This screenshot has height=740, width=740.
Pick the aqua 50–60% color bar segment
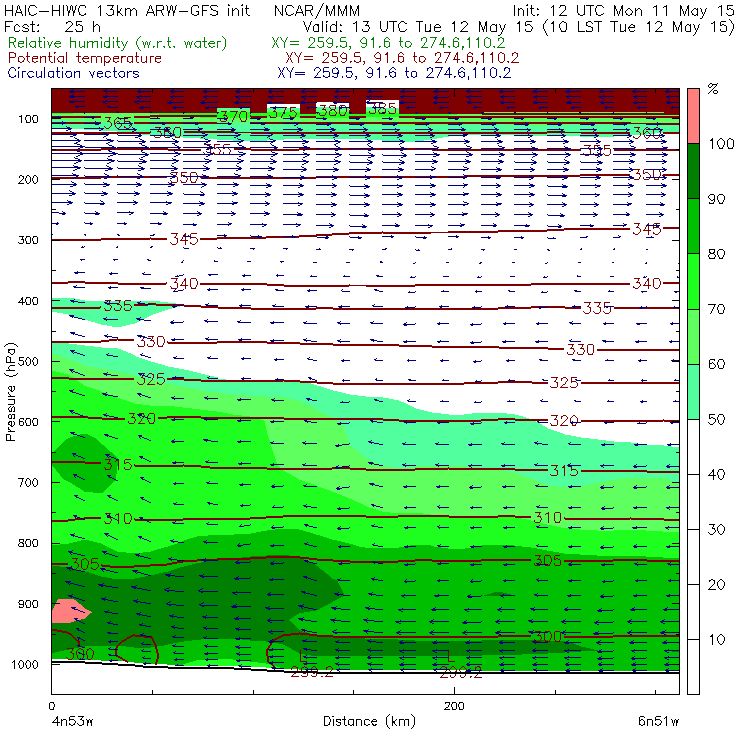(693, 392)
